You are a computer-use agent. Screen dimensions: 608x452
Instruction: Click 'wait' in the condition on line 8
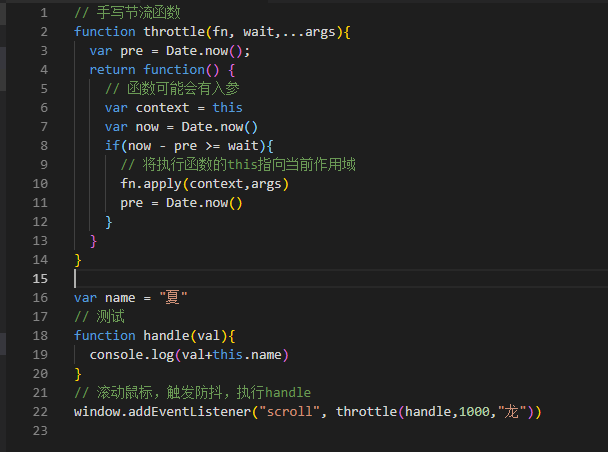(243, 146)
